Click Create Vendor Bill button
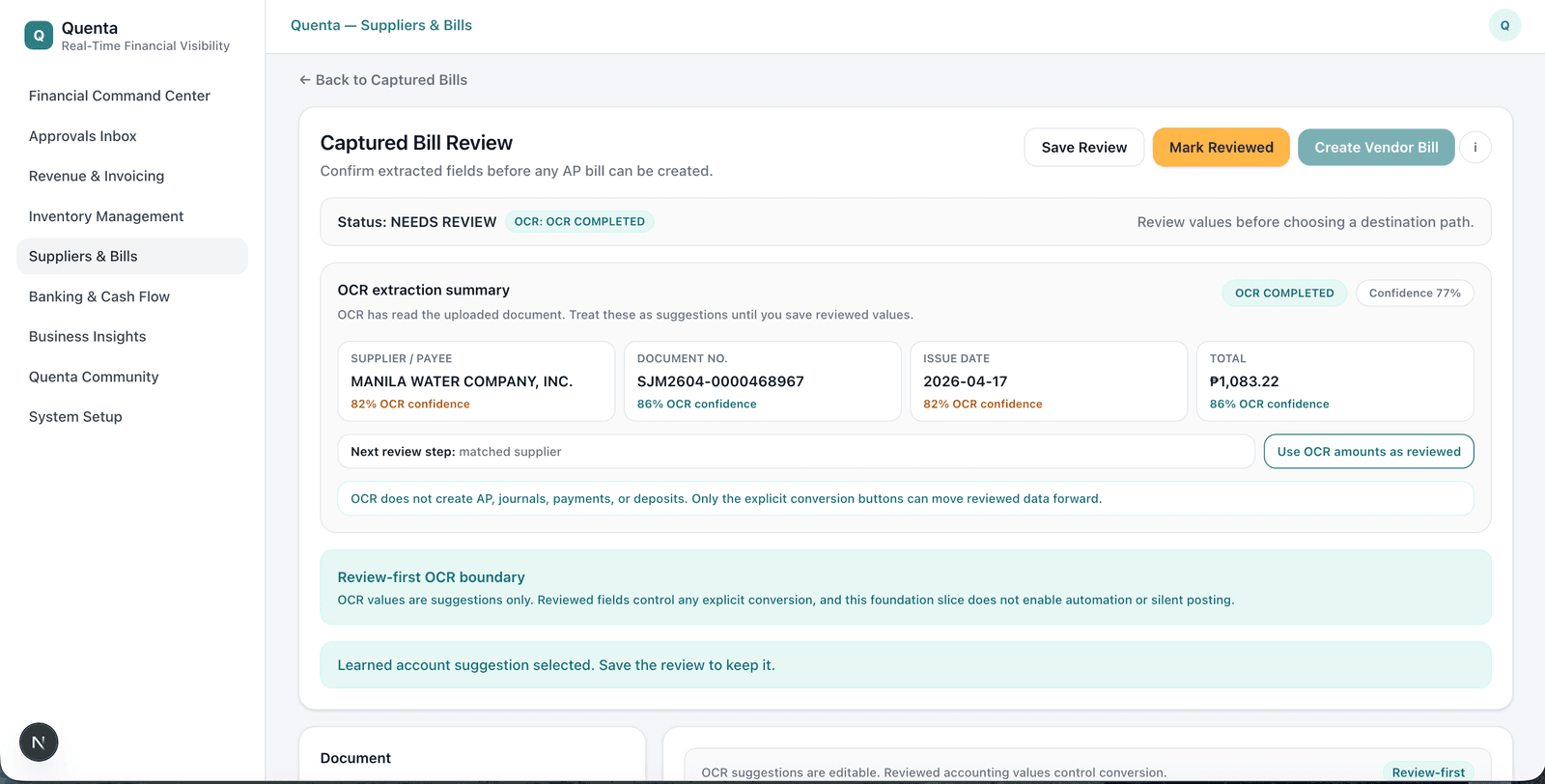This screenshot has width=1545, height=784. (x=1376, y=148)
